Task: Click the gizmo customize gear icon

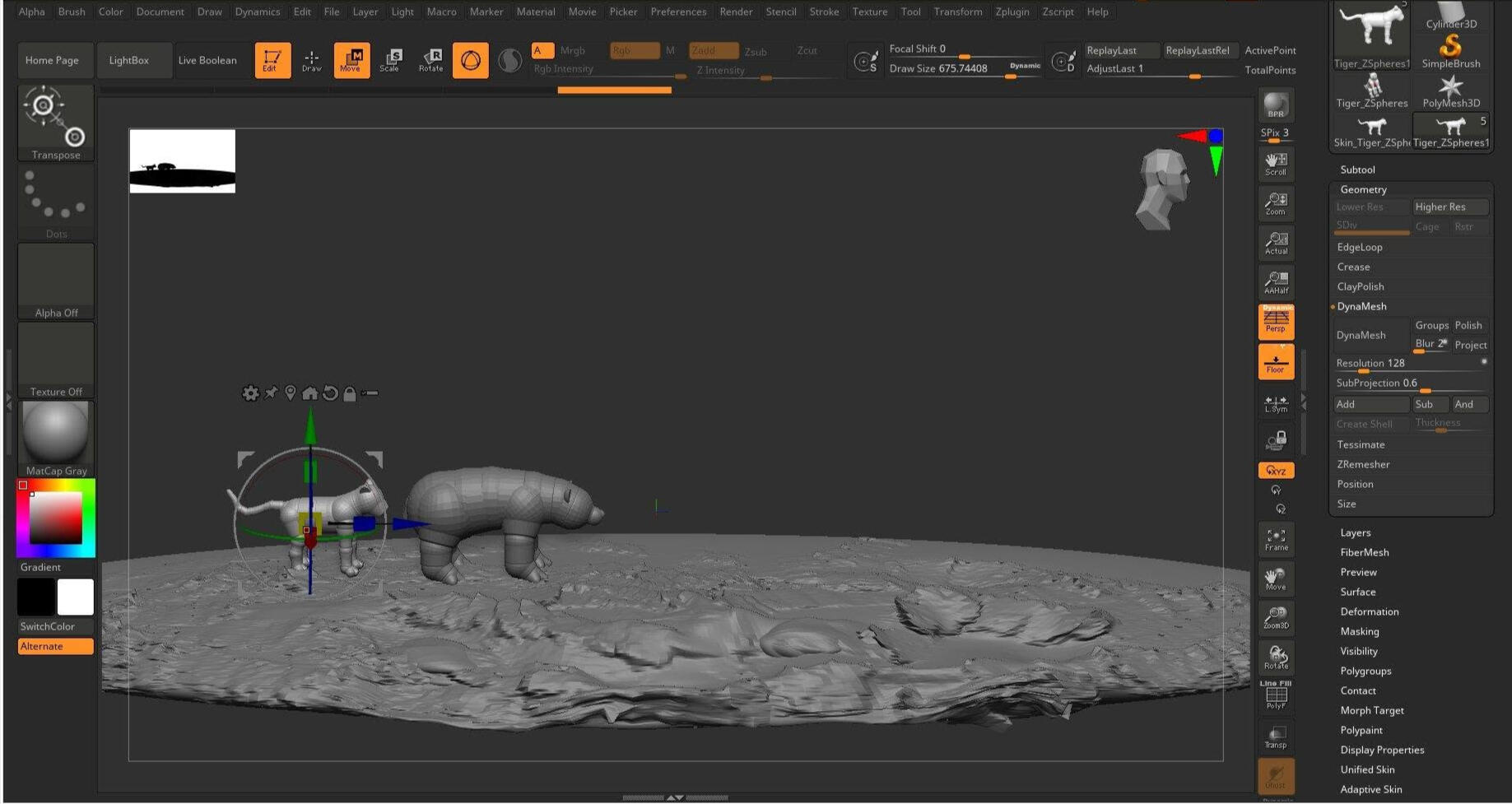Action: pos(250,393)
